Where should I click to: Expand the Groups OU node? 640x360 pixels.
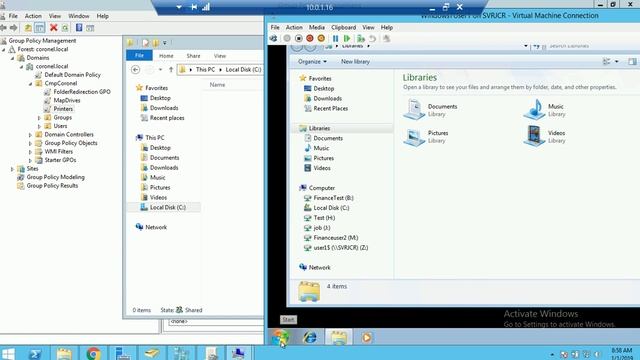click(40, 118)
